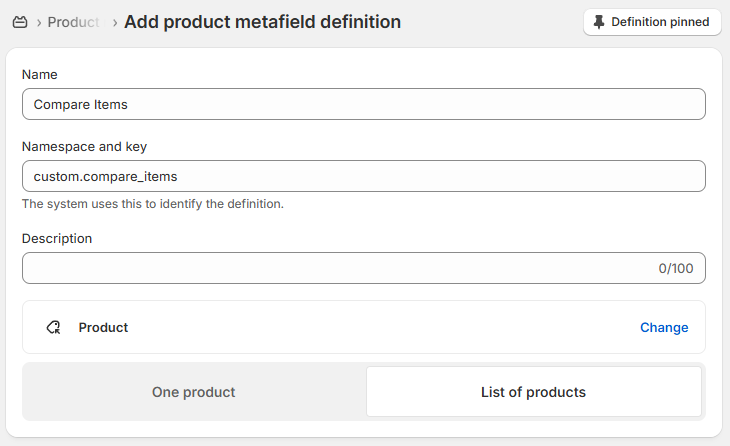The image size is (730, 446).
Task: Click the helper text about identifying definition
Action: [x=153, y=204]
